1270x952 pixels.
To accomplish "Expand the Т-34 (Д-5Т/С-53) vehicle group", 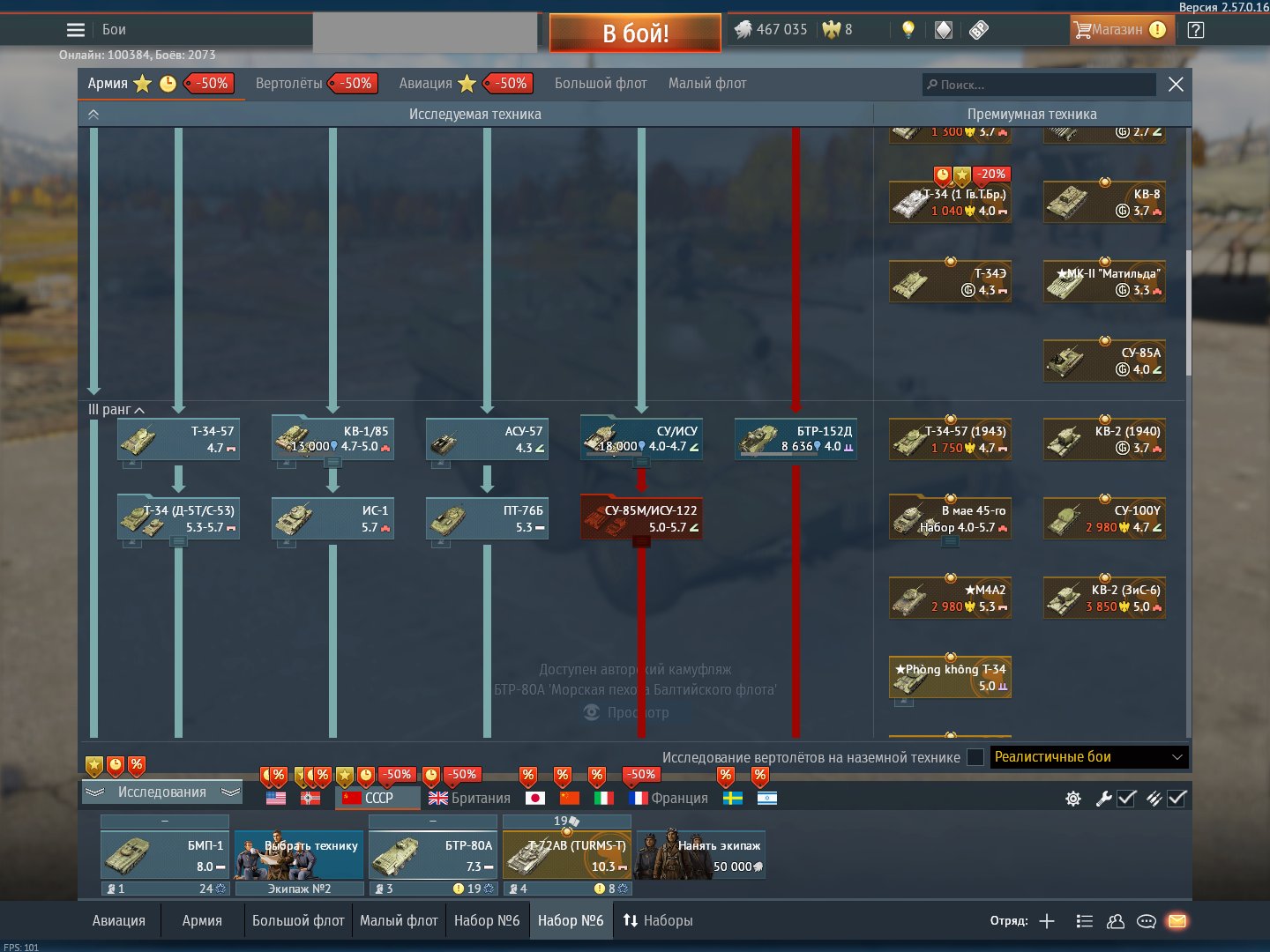I will coord(178,541).
